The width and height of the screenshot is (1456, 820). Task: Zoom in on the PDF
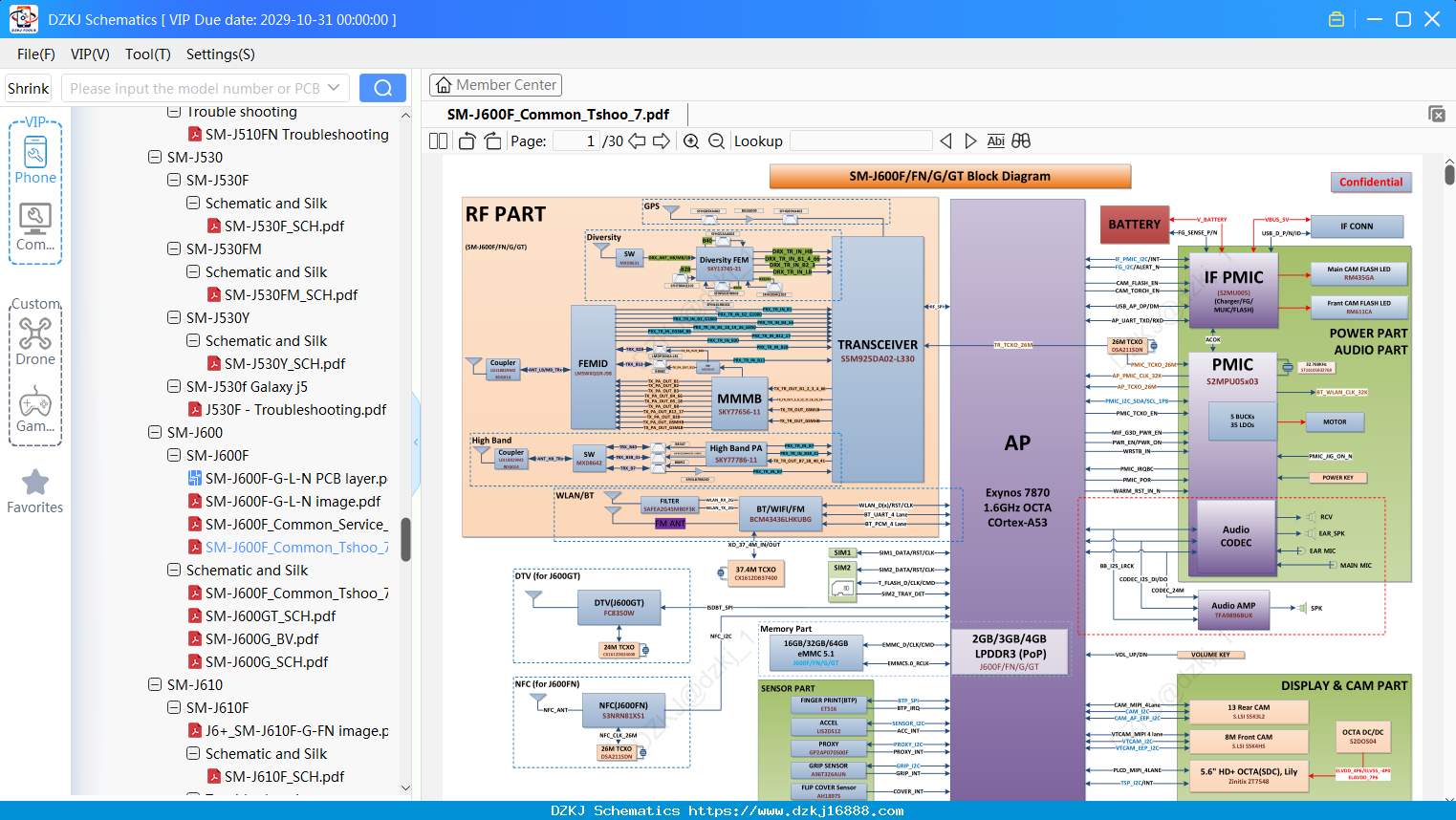691,141
